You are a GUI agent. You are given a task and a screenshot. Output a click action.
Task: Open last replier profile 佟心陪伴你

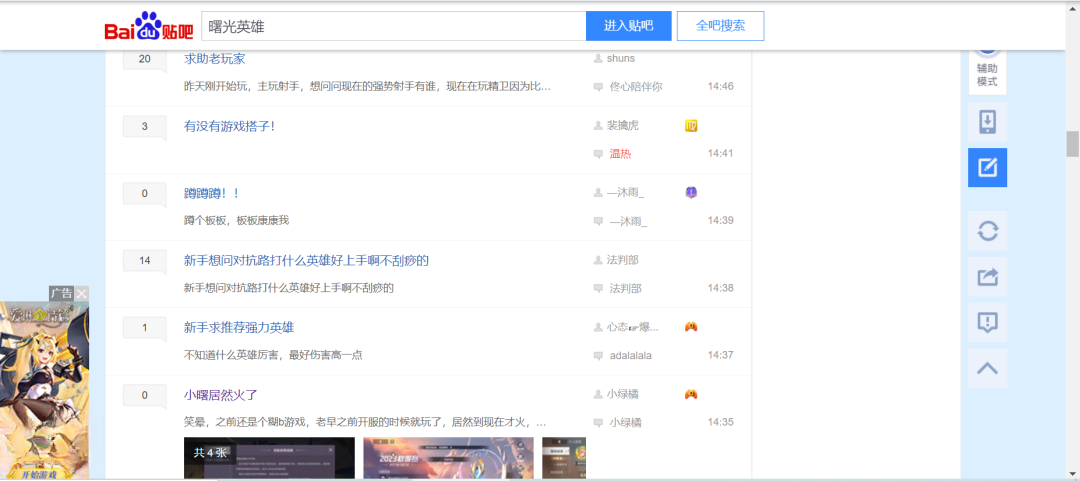pyautogui.click(x=636, y=87)
